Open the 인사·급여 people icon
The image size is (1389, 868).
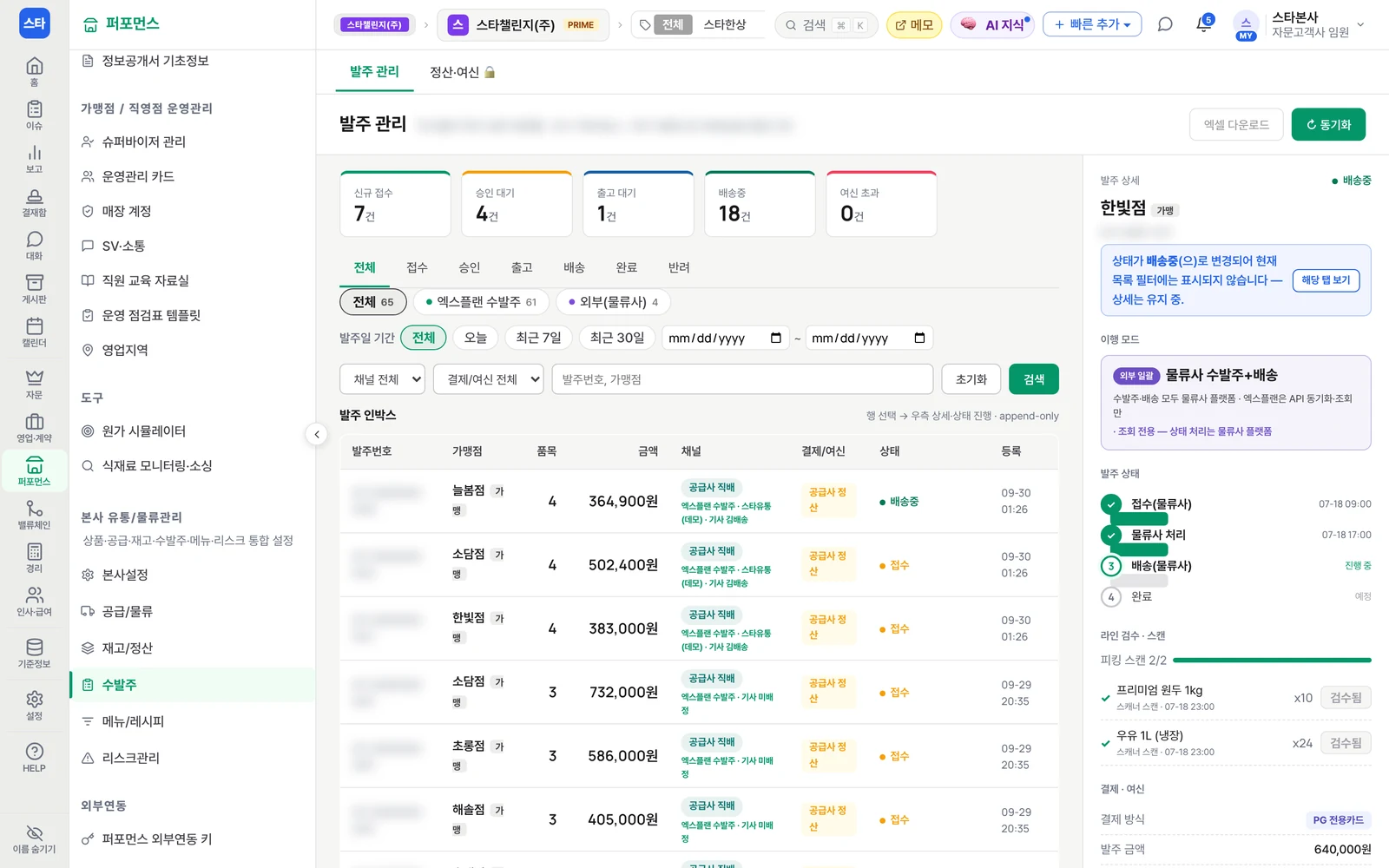[x=34, y=601]
